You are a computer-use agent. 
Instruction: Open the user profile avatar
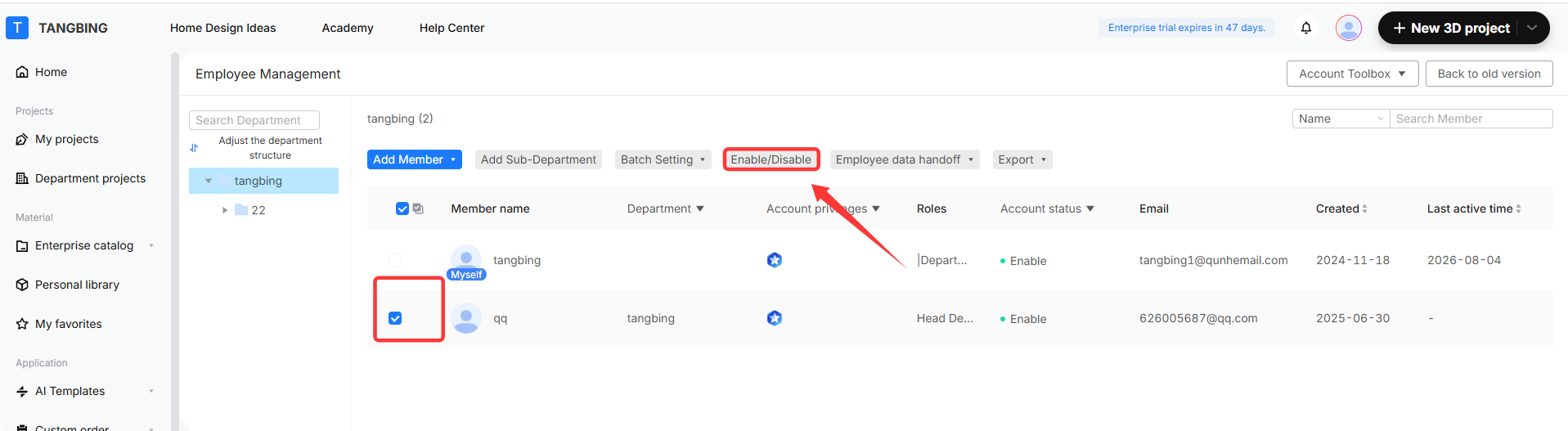click(x=1349, y=28)
